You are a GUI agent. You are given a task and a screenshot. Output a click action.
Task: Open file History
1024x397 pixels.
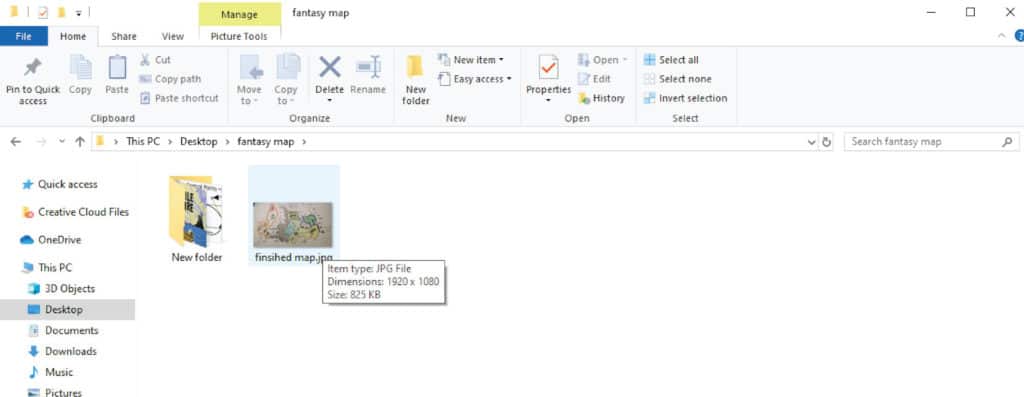click(601, 98)
